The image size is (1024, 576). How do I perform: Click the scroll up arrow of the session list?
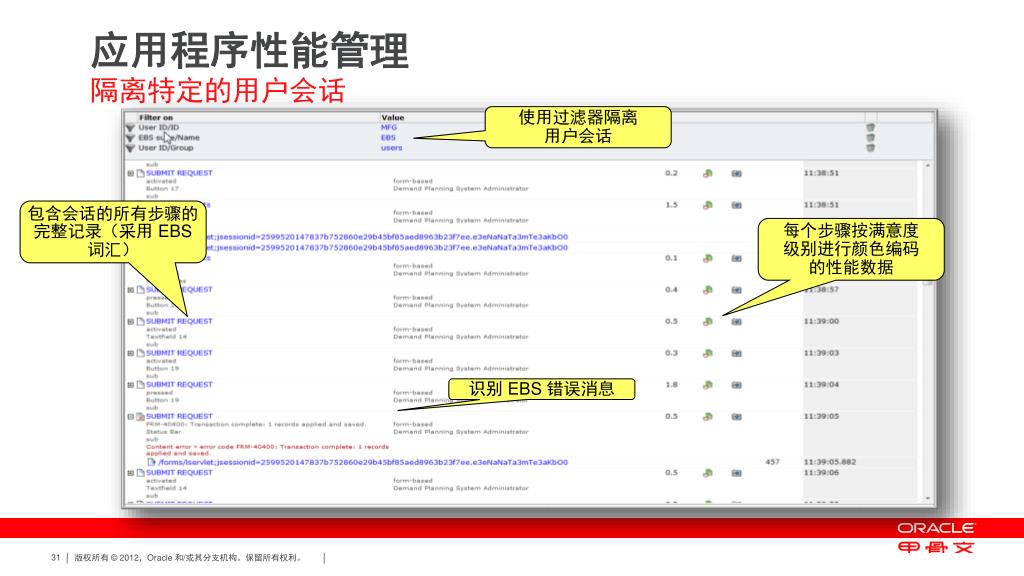pos(928,166)
